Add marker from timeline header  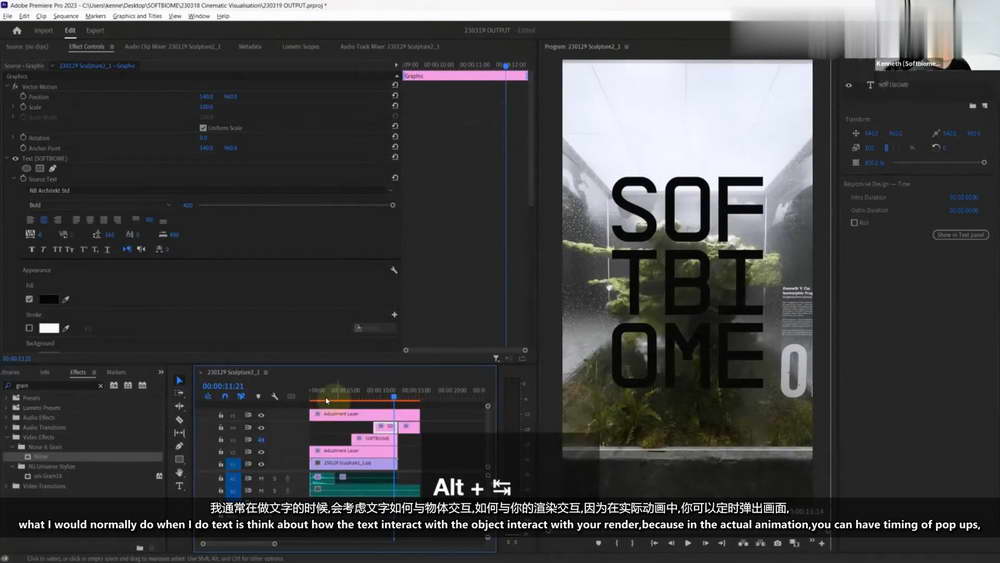258,397
